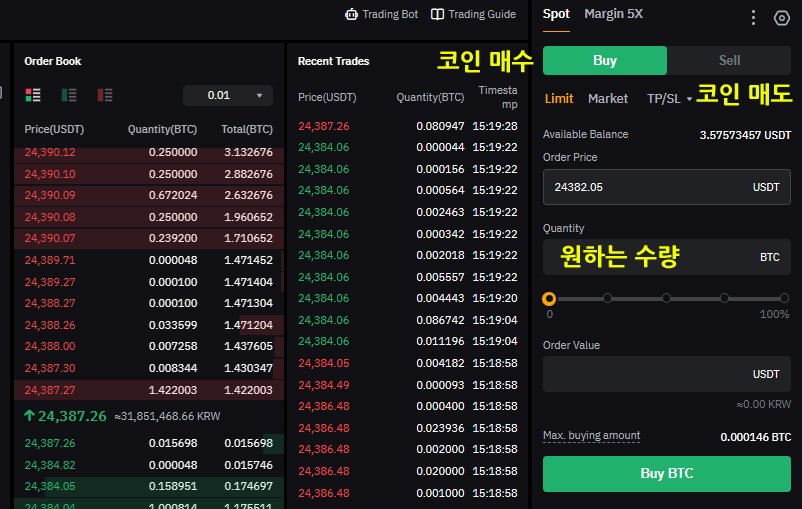Click recent trade quantity 0.086742
This screenshot has height=509, width=802.
[440, 320]
